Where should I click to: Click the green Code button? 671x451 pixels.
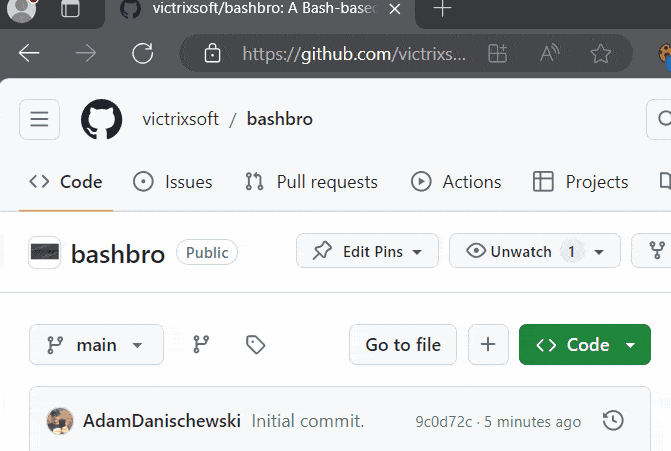pyautogui.click(x=585, y=345)
